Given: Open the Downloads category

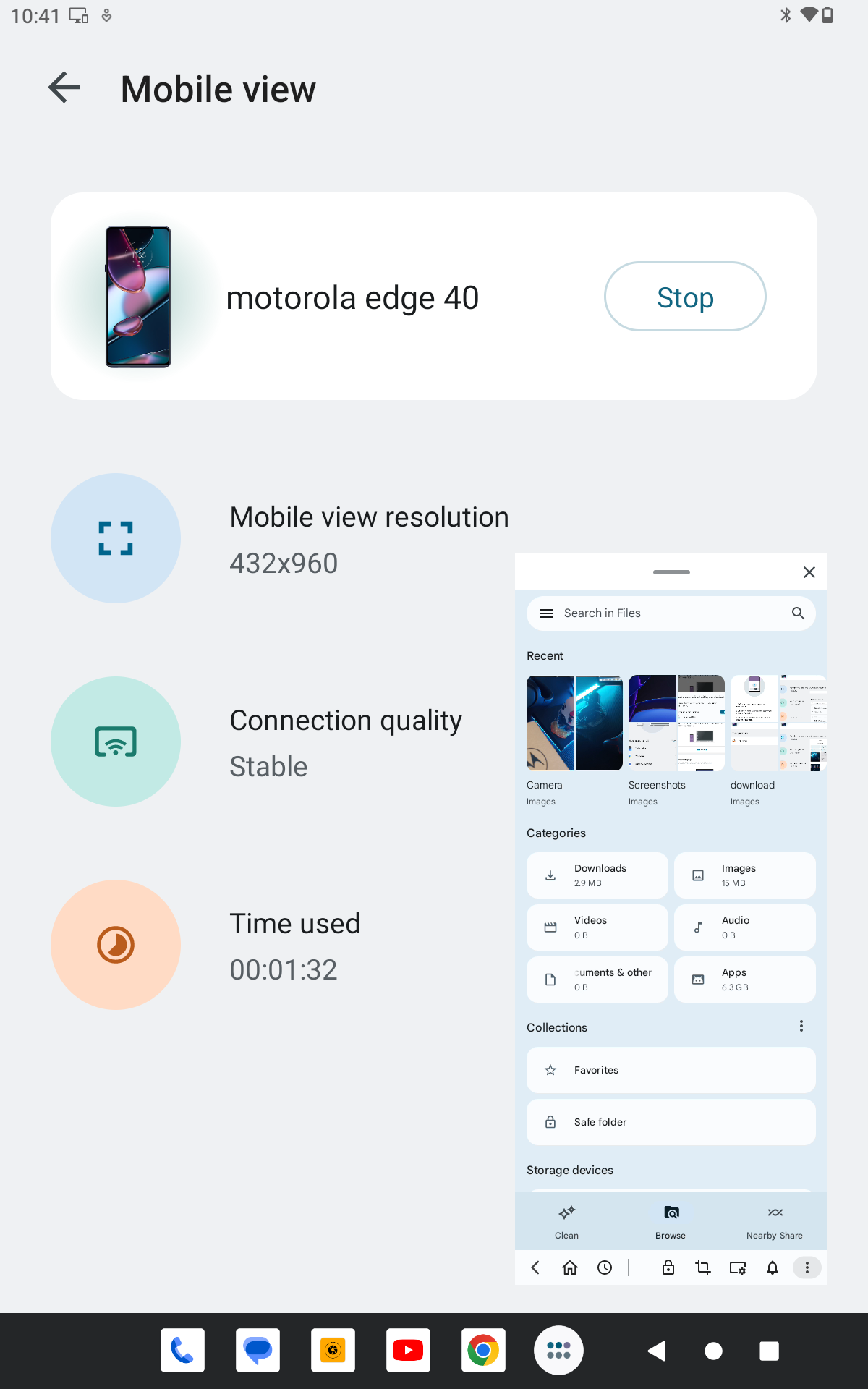Looking at the screenshot, I should pyautogui.click(x=597, y=875).
